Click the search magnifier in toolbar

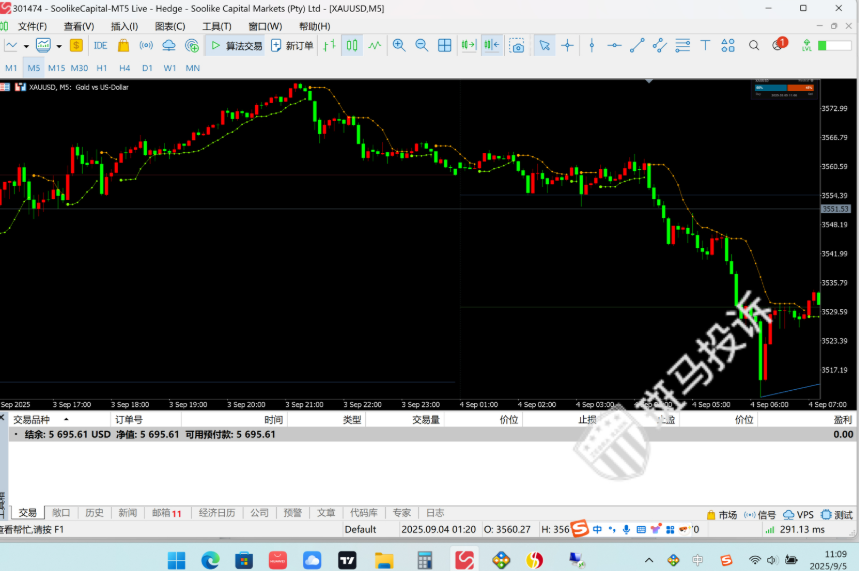click(x=754, y=45)
